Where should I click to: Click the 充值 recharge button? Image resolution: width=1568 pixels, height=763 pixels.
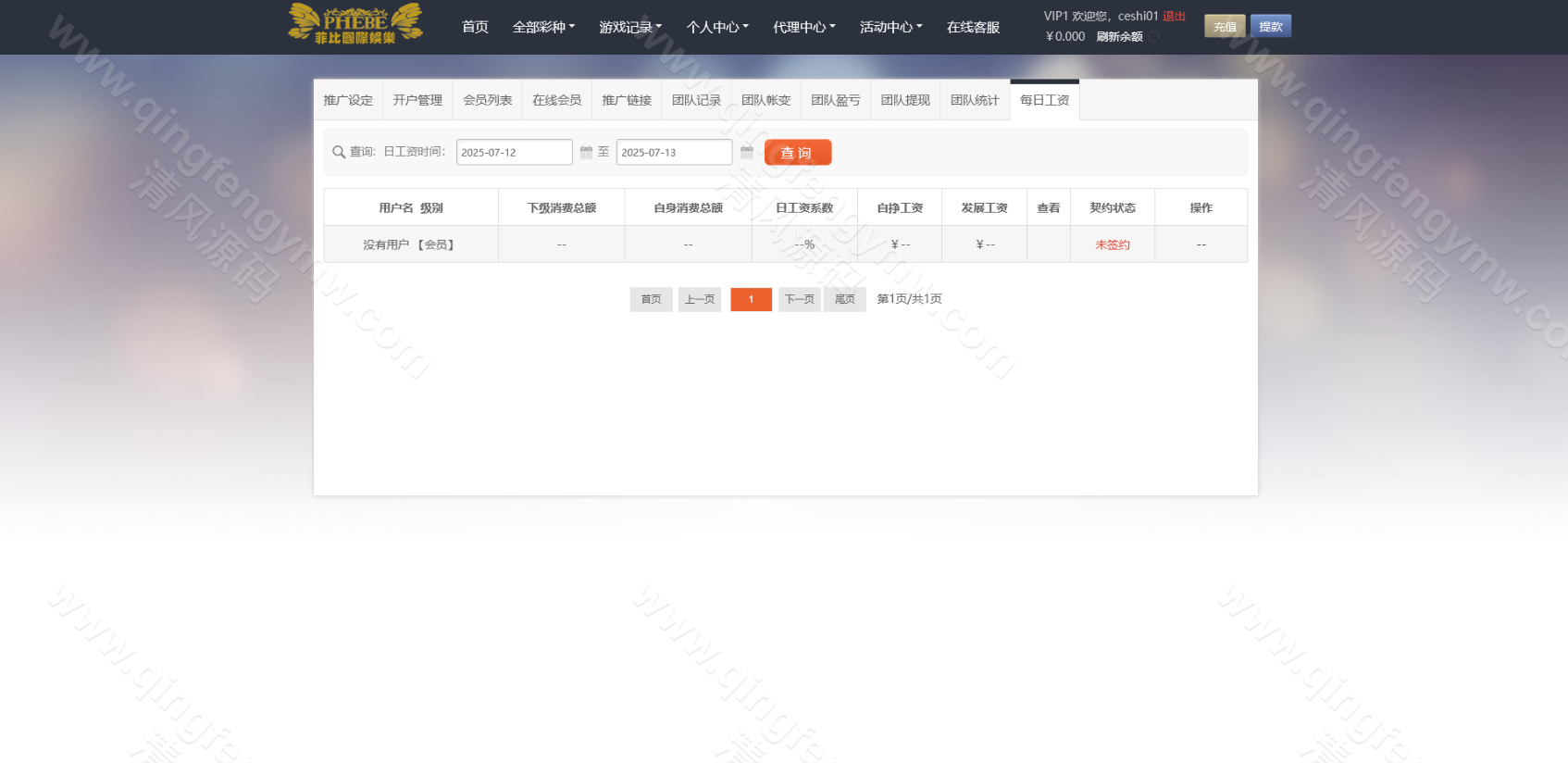pyautogui.click(x=1224, y=27)
